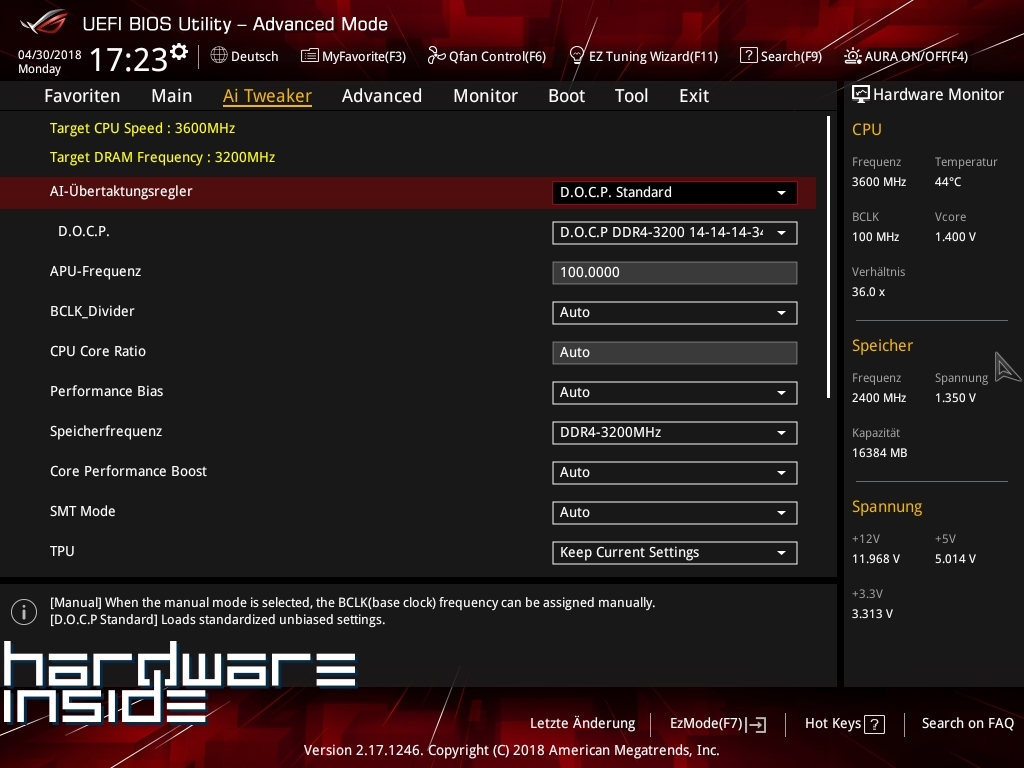Click the settings list scrollbar
The image size is (1024, 768).
pos(828,257)
